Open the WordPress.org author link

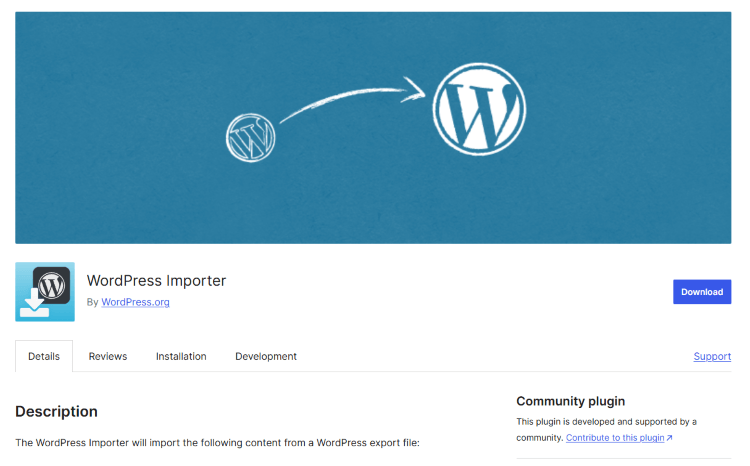pos(135,302)
